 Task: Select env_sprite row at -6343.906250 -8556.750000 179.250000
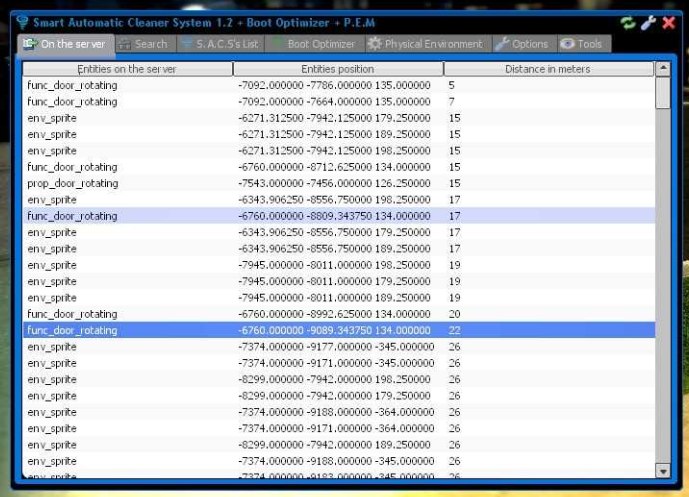coord(338,232)
